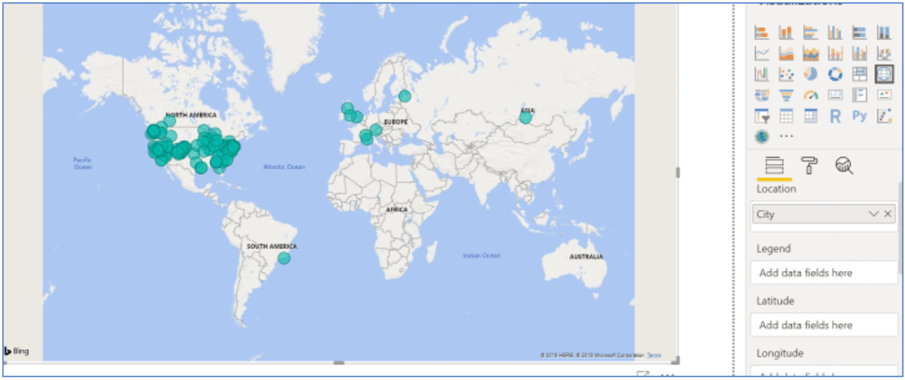
Task: Switch to the Format paint roller tab
Action: 809,166
